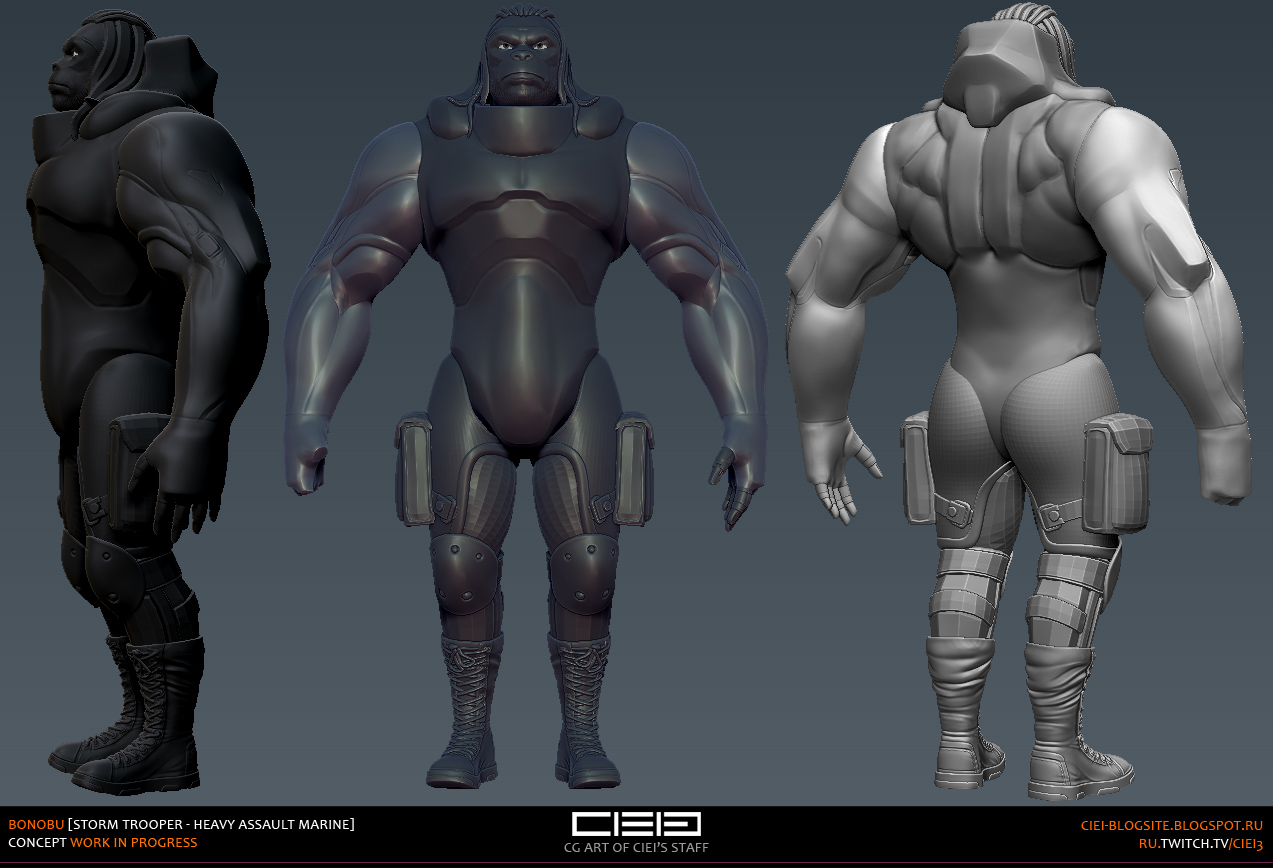Open the ciei-blogsite.blogspot.ru link
Screen dimensions: 1273x868
(1172, 825)
